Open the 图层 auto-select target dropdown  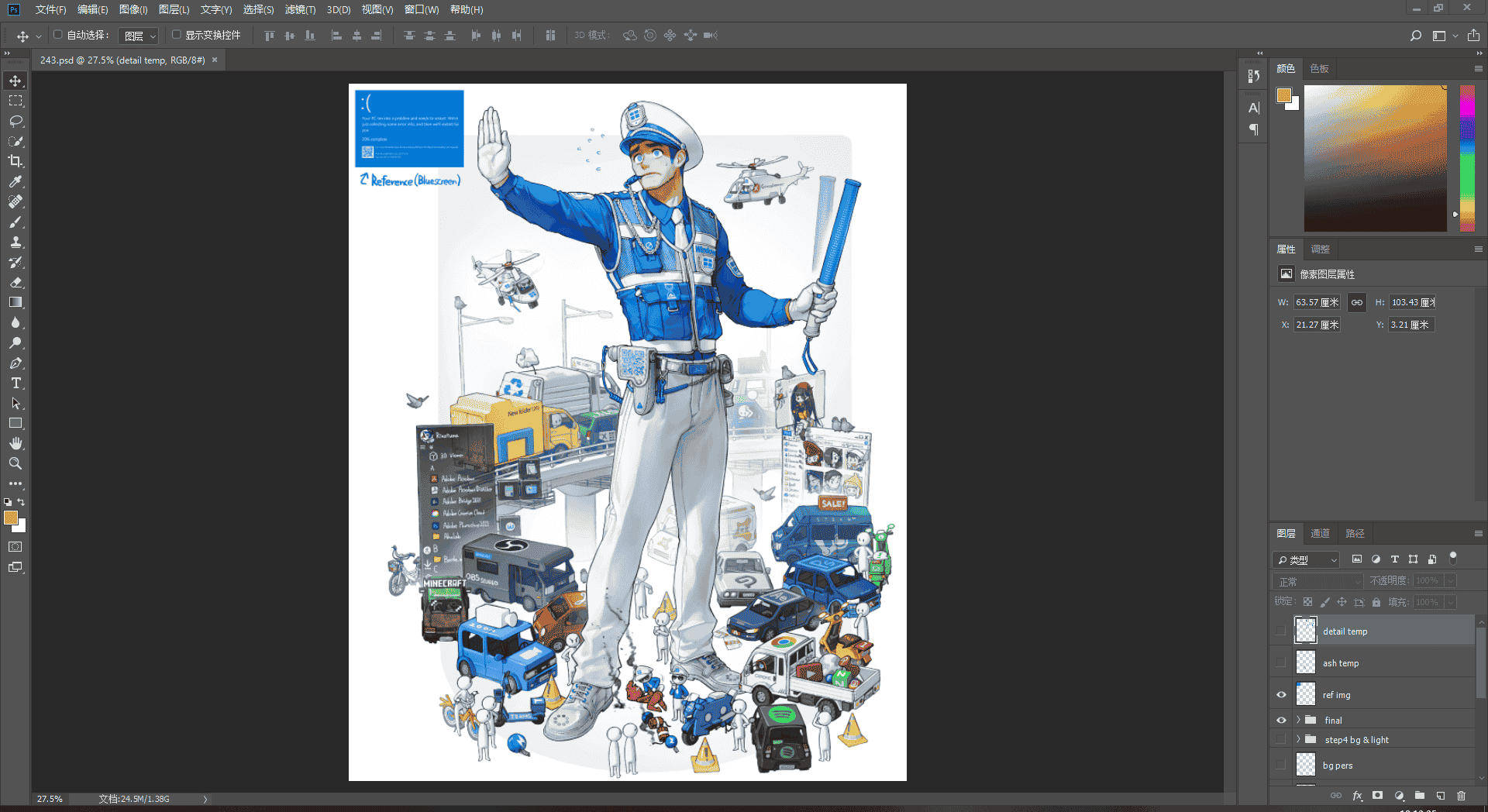click(x=139, y=36)
